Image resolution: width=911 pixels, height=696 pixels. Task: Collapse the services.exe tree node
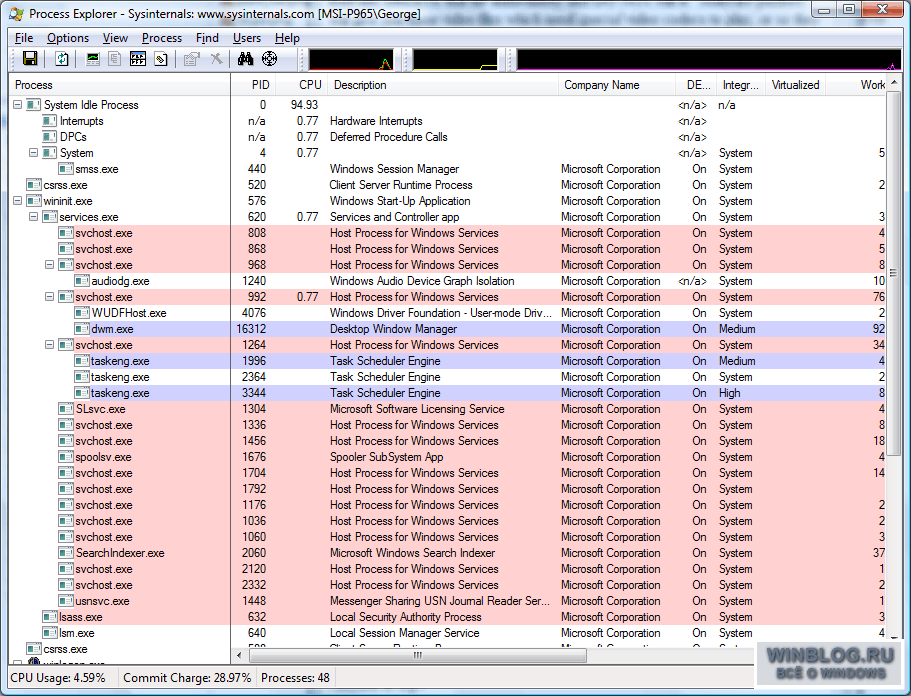[34, 217]
